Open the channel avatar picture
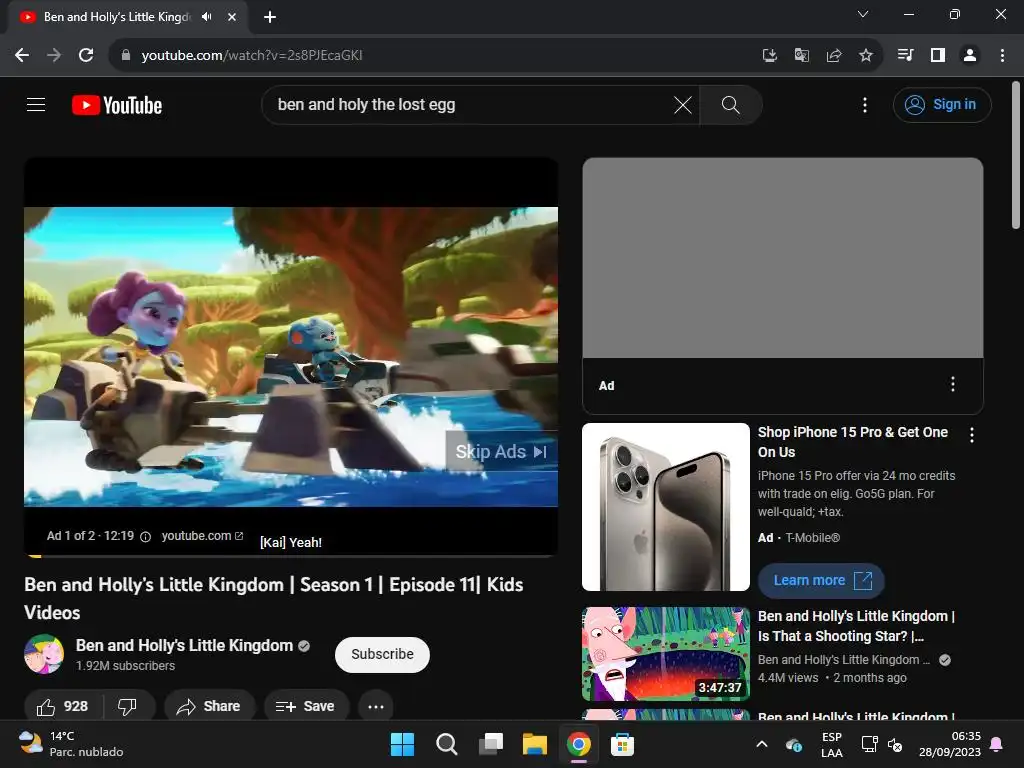 pos(44,654)
